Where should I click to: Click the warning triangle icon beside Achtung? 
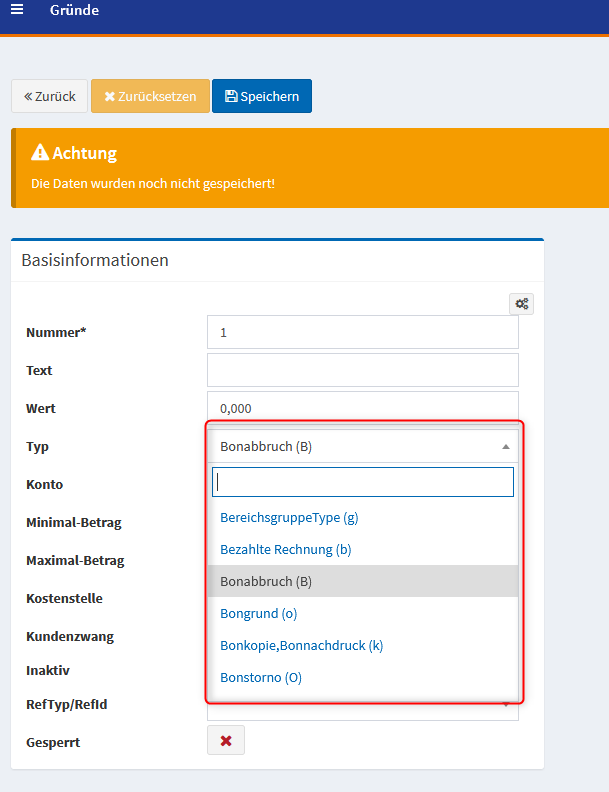click(x=40, y=153)
